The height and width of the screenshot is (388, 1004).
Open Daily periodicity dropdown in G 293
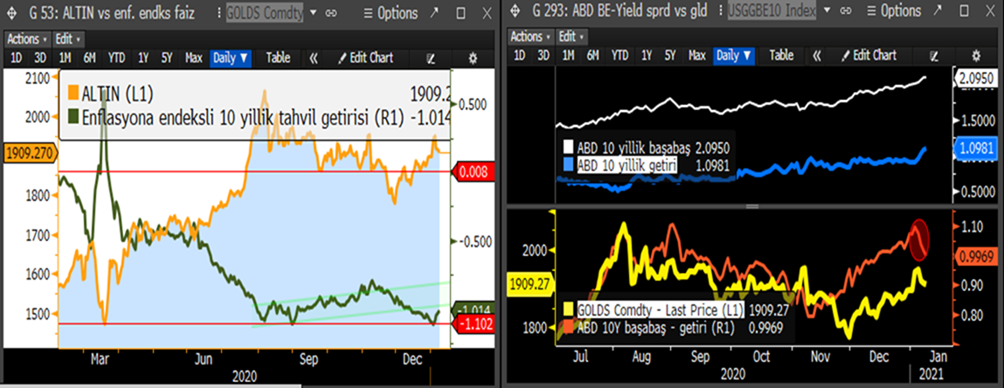click(734, 56)
